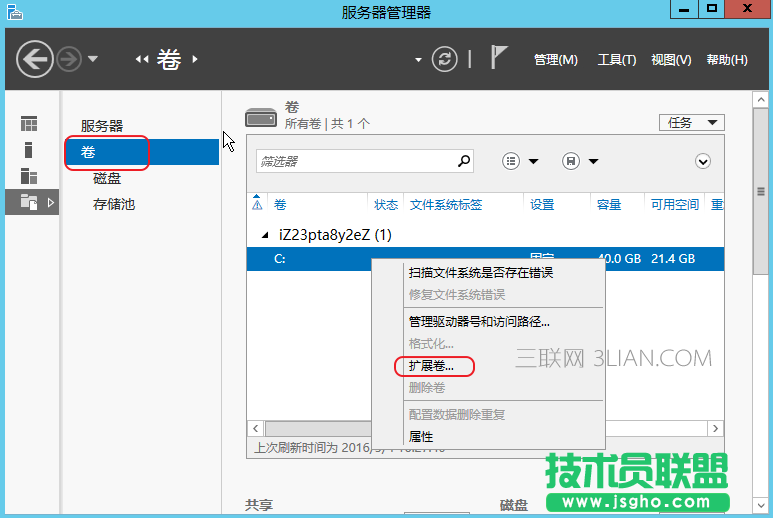Expand the filter panel with the chevron button

(703, 161)
